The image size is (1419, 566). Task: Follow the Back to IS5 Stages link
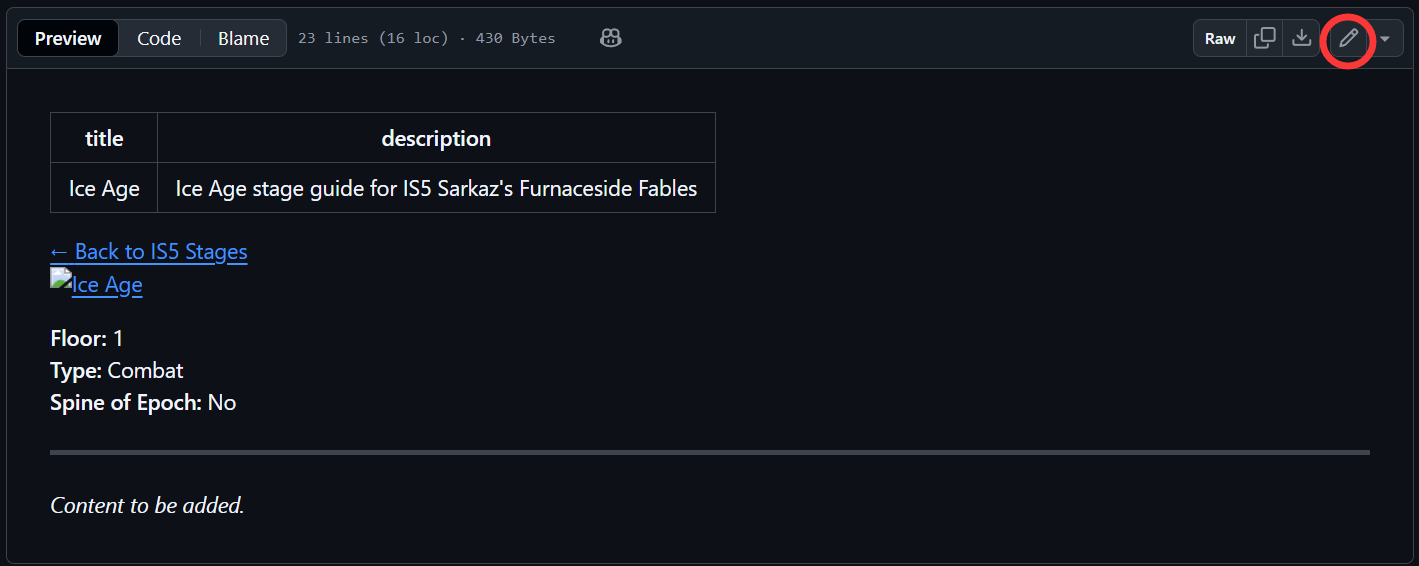tap(149, 251)
